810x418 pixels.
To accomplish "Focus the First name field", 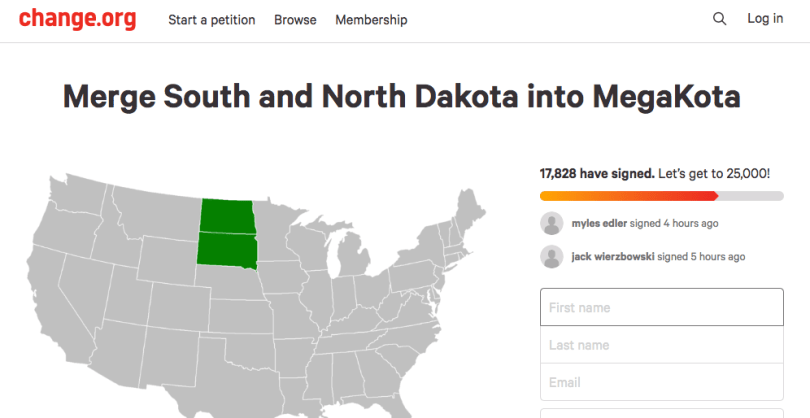I will (661, 307).
